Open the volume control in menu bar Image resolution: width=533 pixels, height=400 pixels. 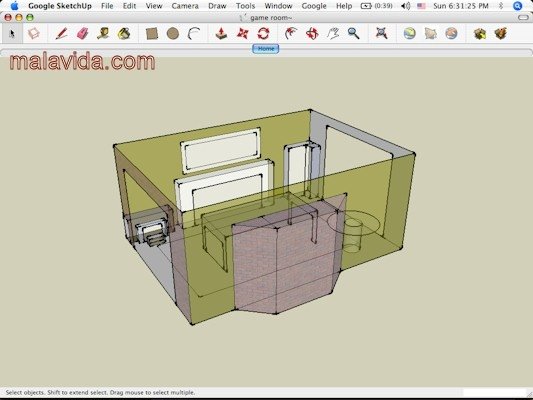tap(405, 6)
